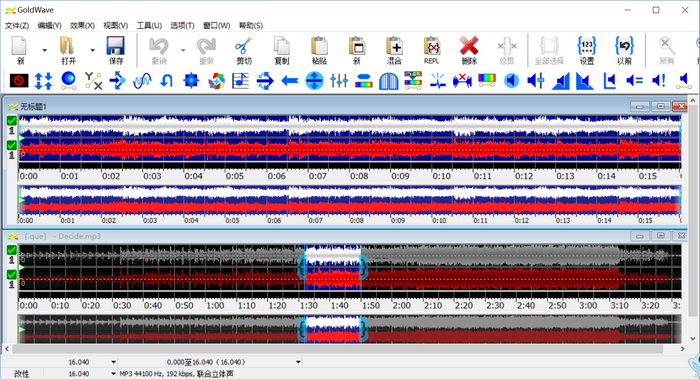Viewport: 700px width, 379px height.
Task: Click the horizontal scrollbar right arrow at bottom
Action: (x=682, y=349)
